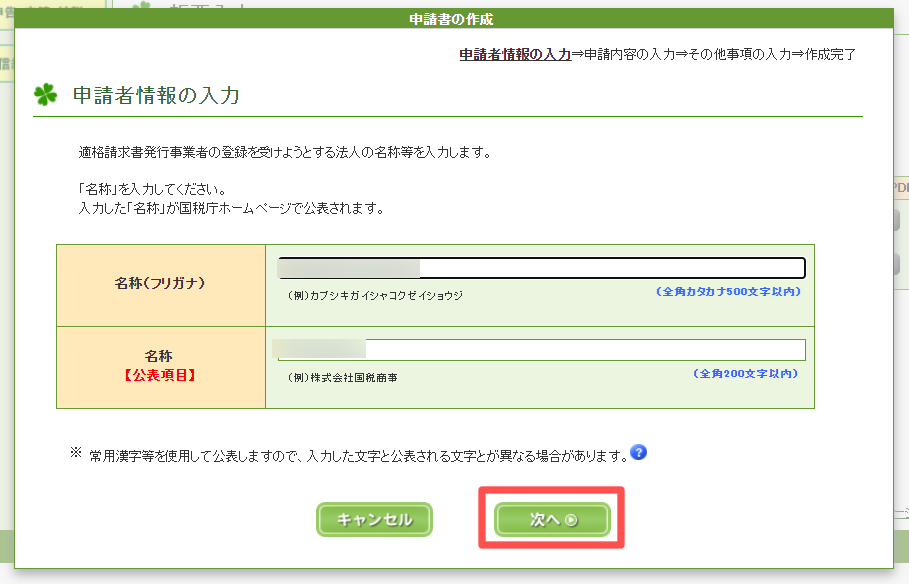Click the 全角200文字以内 hint text
Image resolution: width=909 pixels, height=584 pixels.
745,373
